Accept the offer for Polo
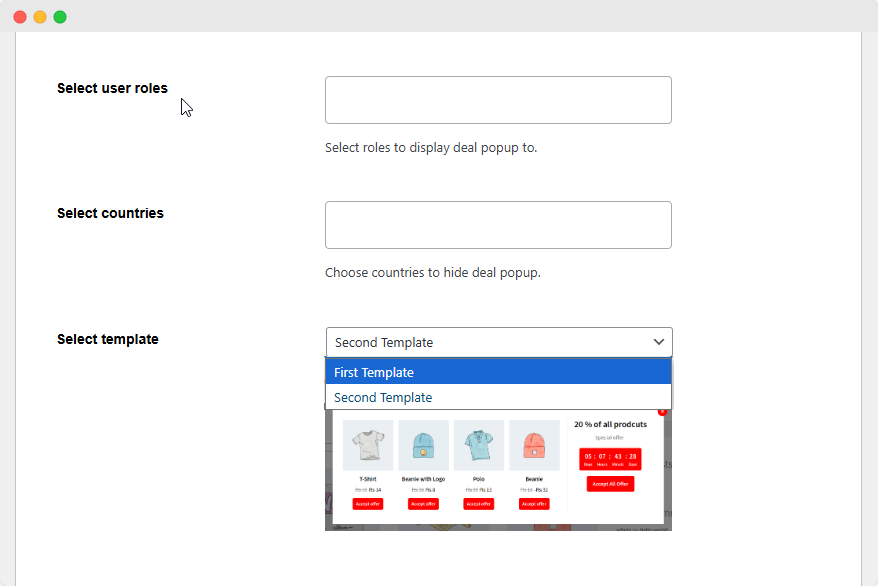Viewport: 878px width, 586px height. [x=479, y=503]
